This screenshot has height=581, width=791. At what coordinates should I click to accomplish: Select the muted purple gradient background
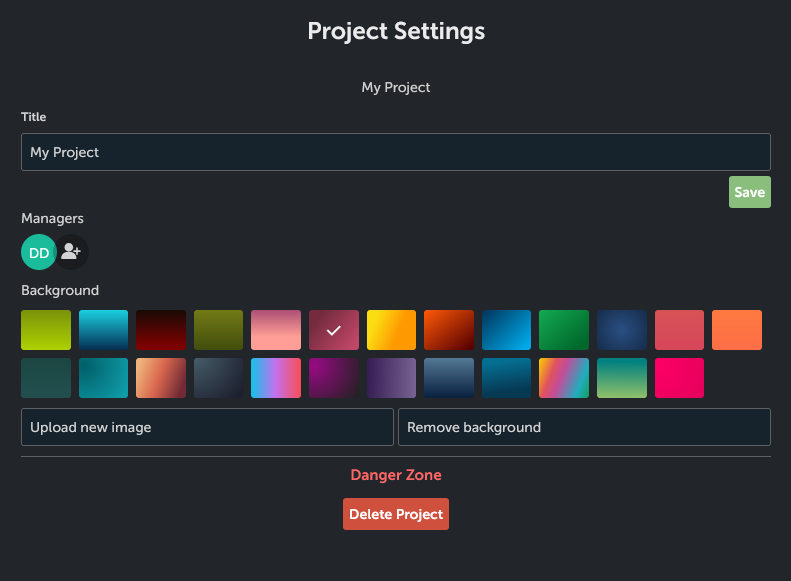coord(391,378)
